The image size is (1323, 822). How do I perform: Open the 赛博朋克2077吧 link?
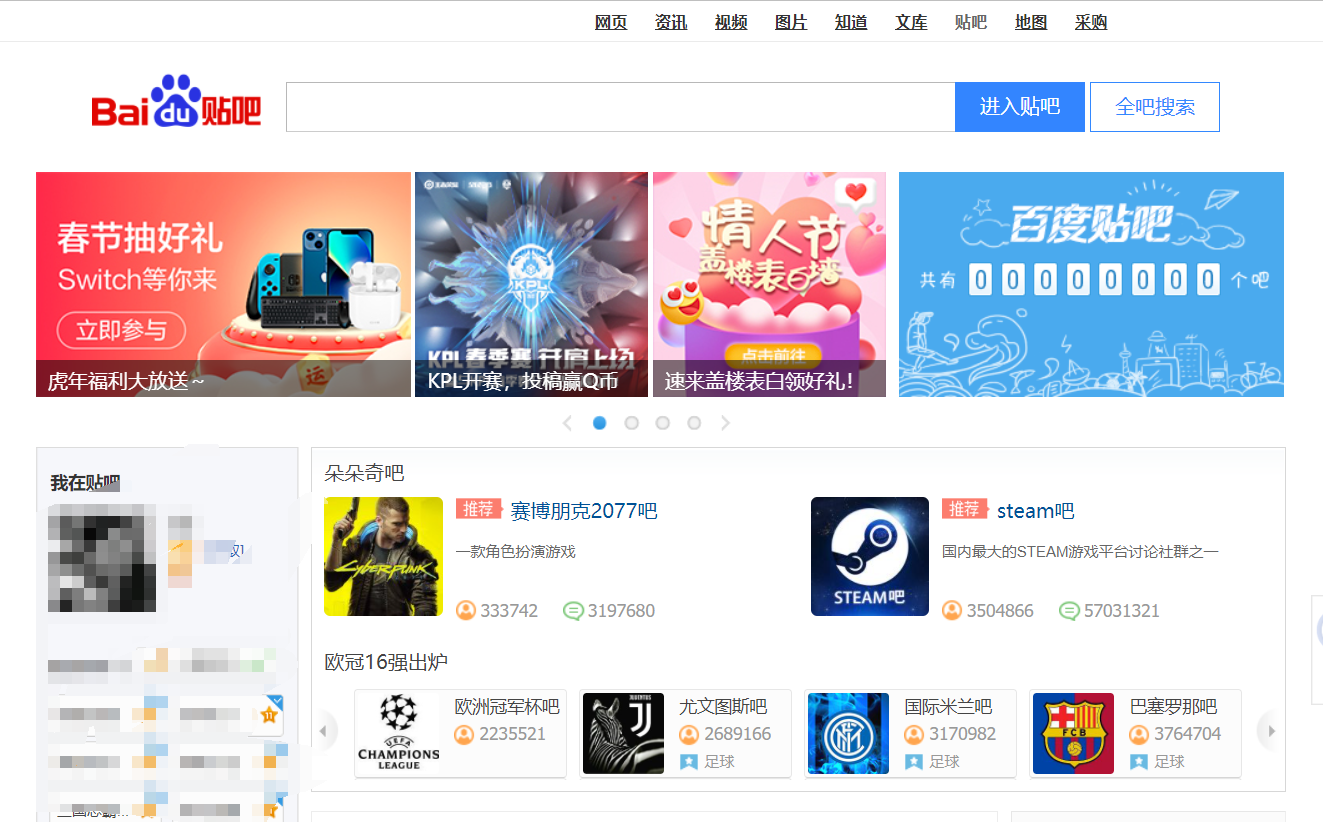tap(584, 511)
